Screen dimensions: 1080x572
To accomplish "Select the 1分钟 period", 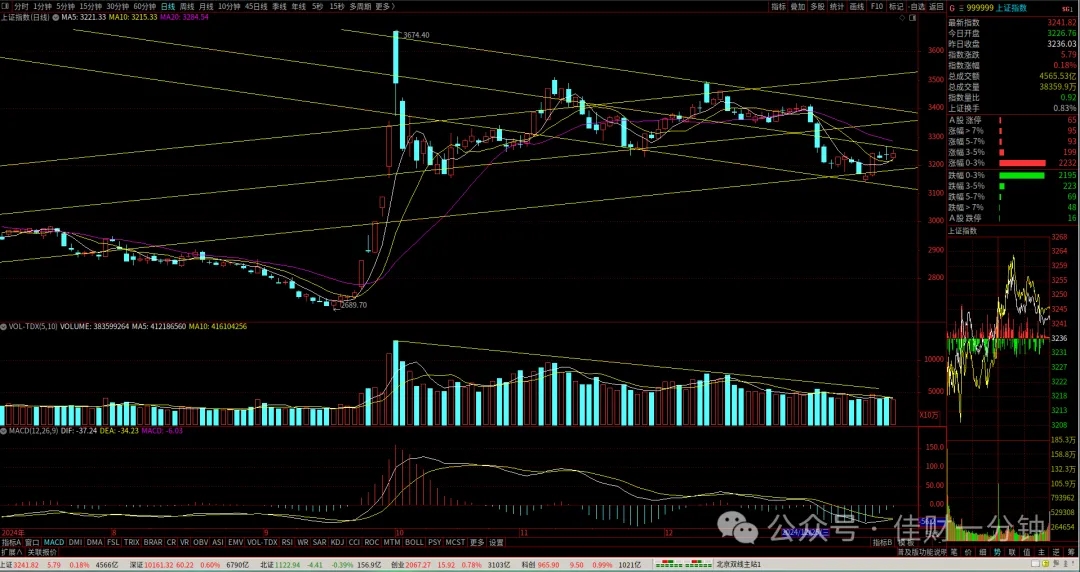I will (43, 6).
